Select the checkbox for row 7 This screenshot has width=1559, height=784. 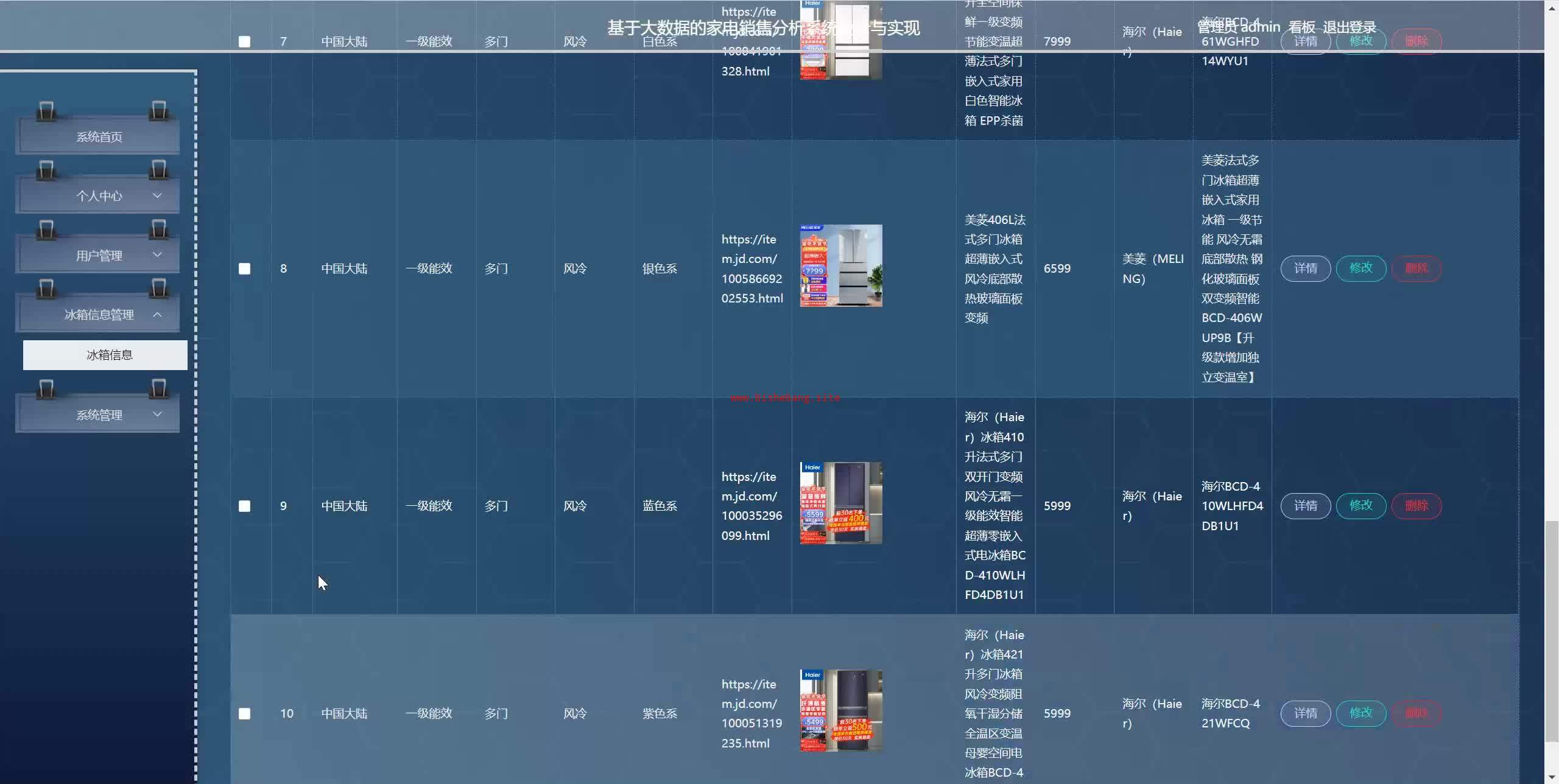[x=244, y=41]
